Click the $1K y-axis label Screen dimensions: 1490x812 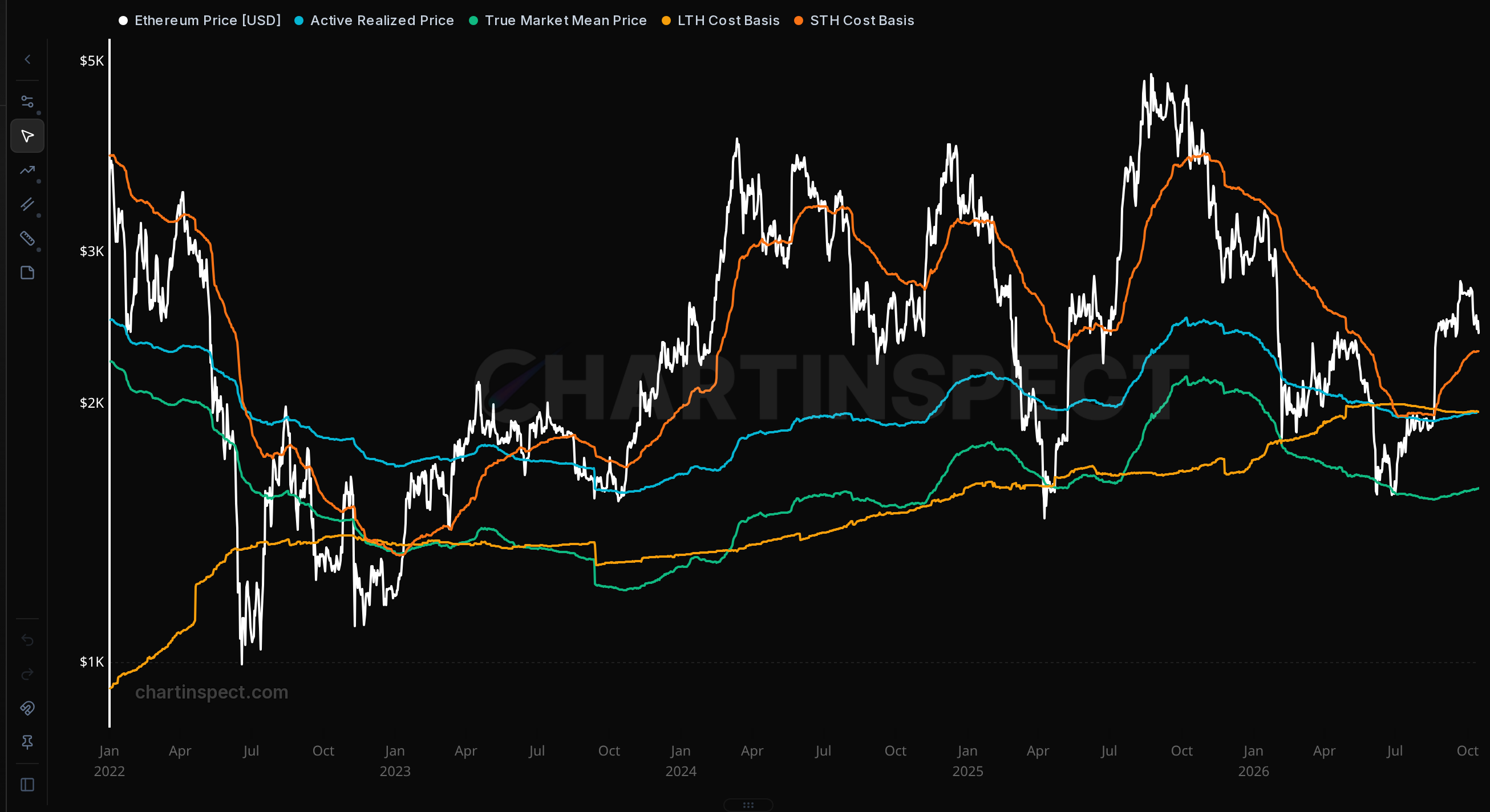click(91, 661)
